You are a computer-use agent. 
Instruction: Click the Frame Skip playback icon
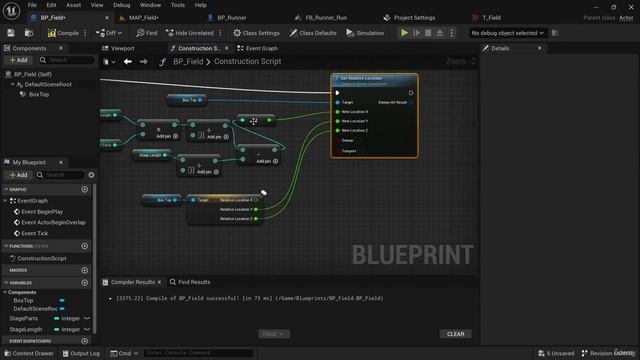pyautogui.click(x=416, y=33)
